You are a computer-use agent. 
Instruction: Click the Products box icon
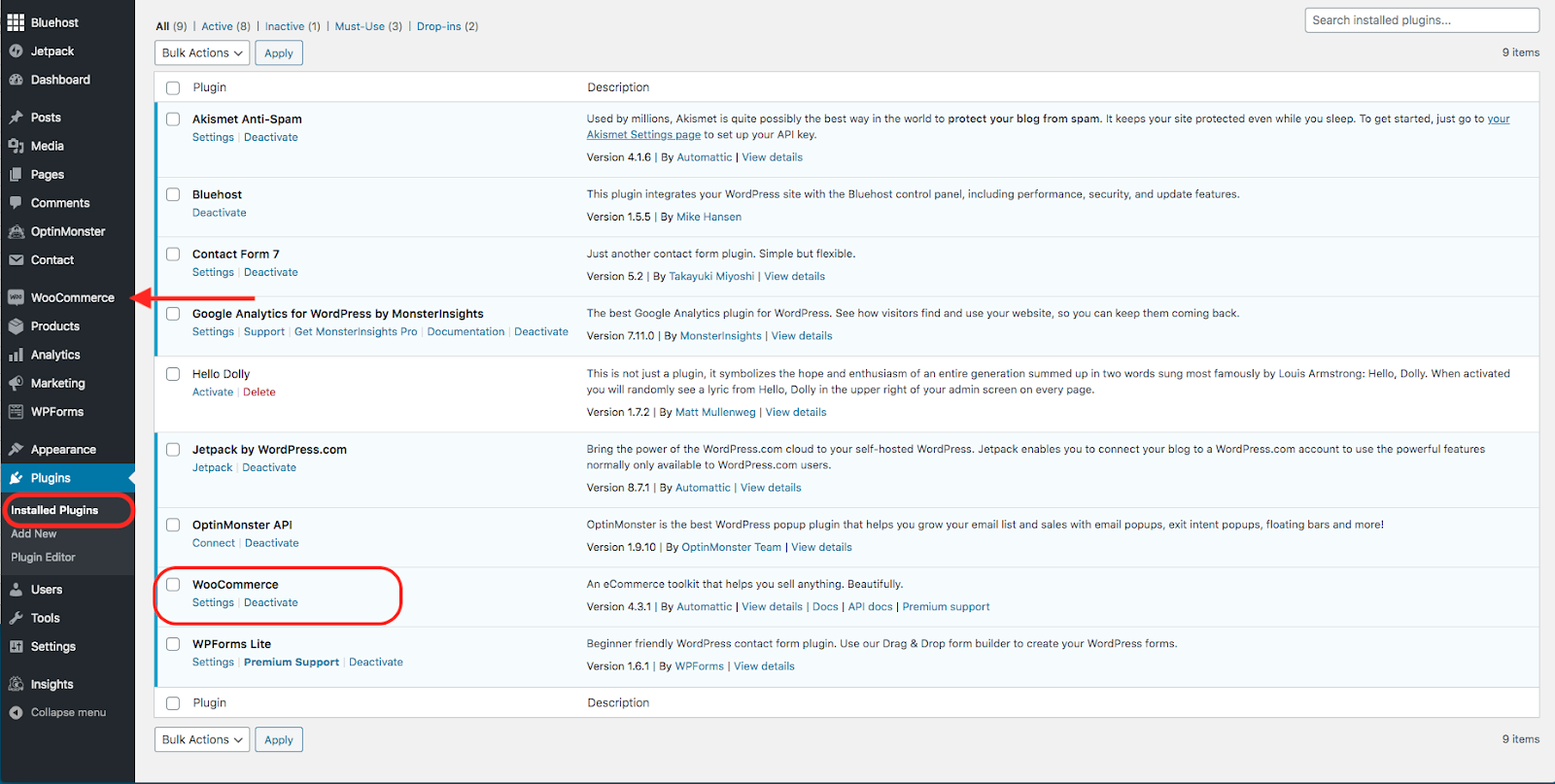[x=16, y=326]
